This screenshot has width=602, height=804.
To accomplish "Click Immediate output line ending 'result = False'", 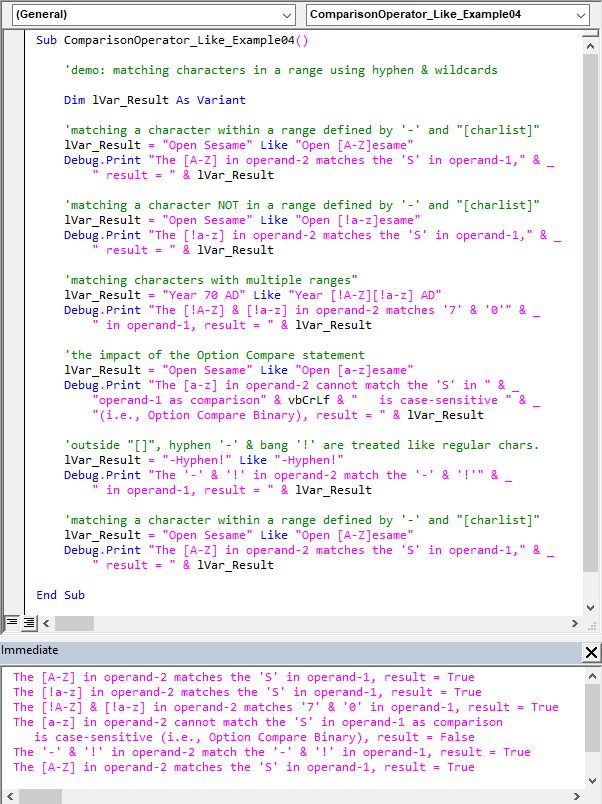I will tap(254, 737).
